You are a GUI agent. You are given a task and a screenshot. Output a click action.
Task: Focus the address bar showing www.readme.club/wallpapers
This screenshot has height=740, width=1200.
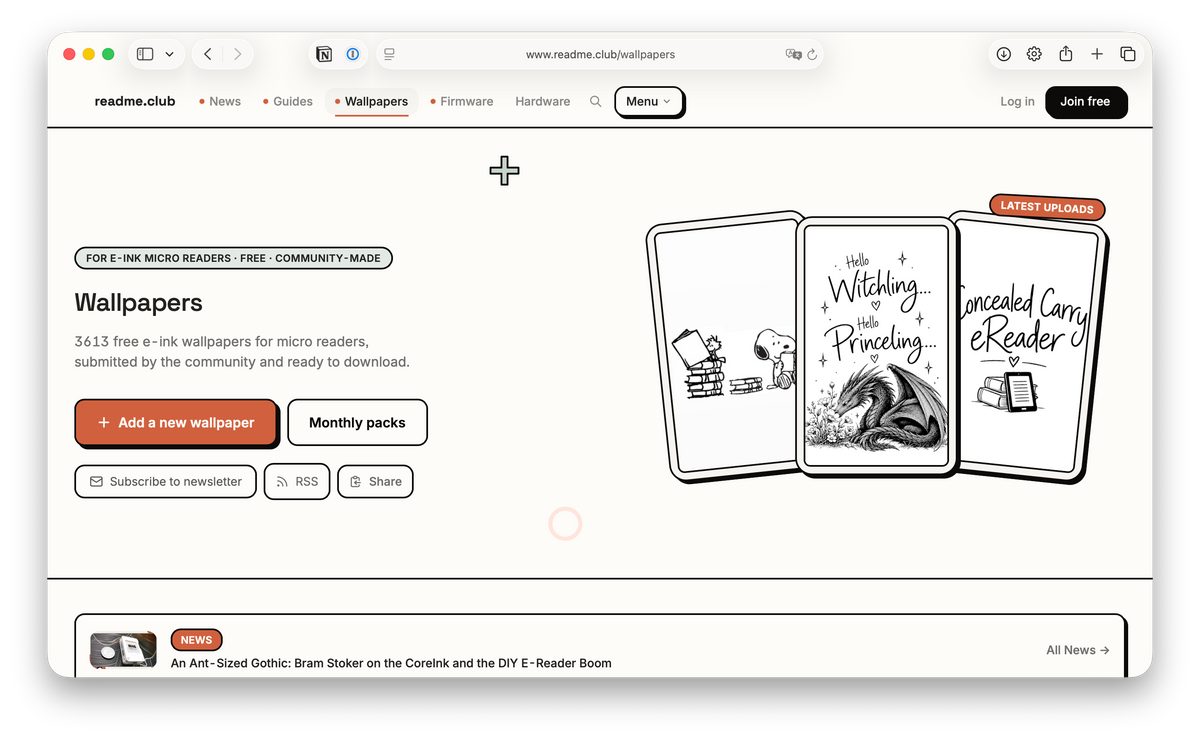(600, 54)
